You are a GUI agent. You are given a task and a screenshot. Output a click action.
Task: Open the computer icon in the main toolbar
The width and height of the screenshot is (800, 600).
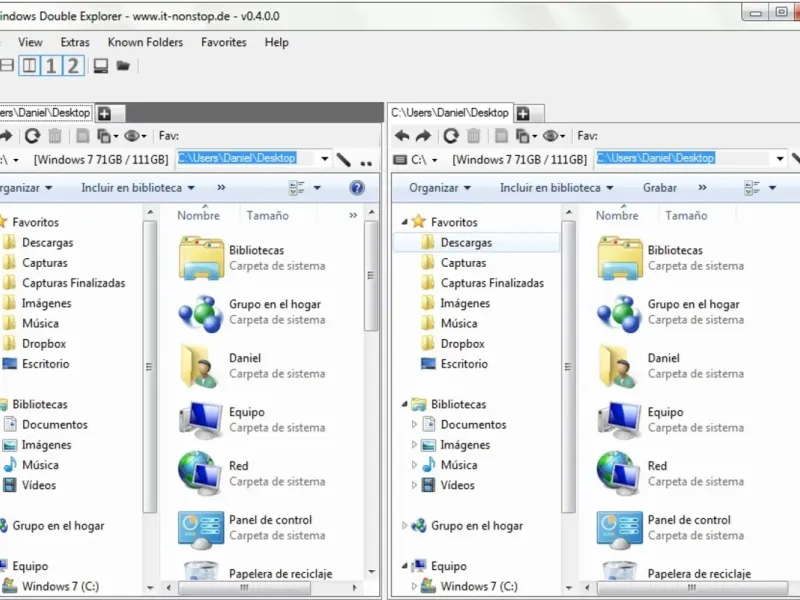(x=101, y=66)
